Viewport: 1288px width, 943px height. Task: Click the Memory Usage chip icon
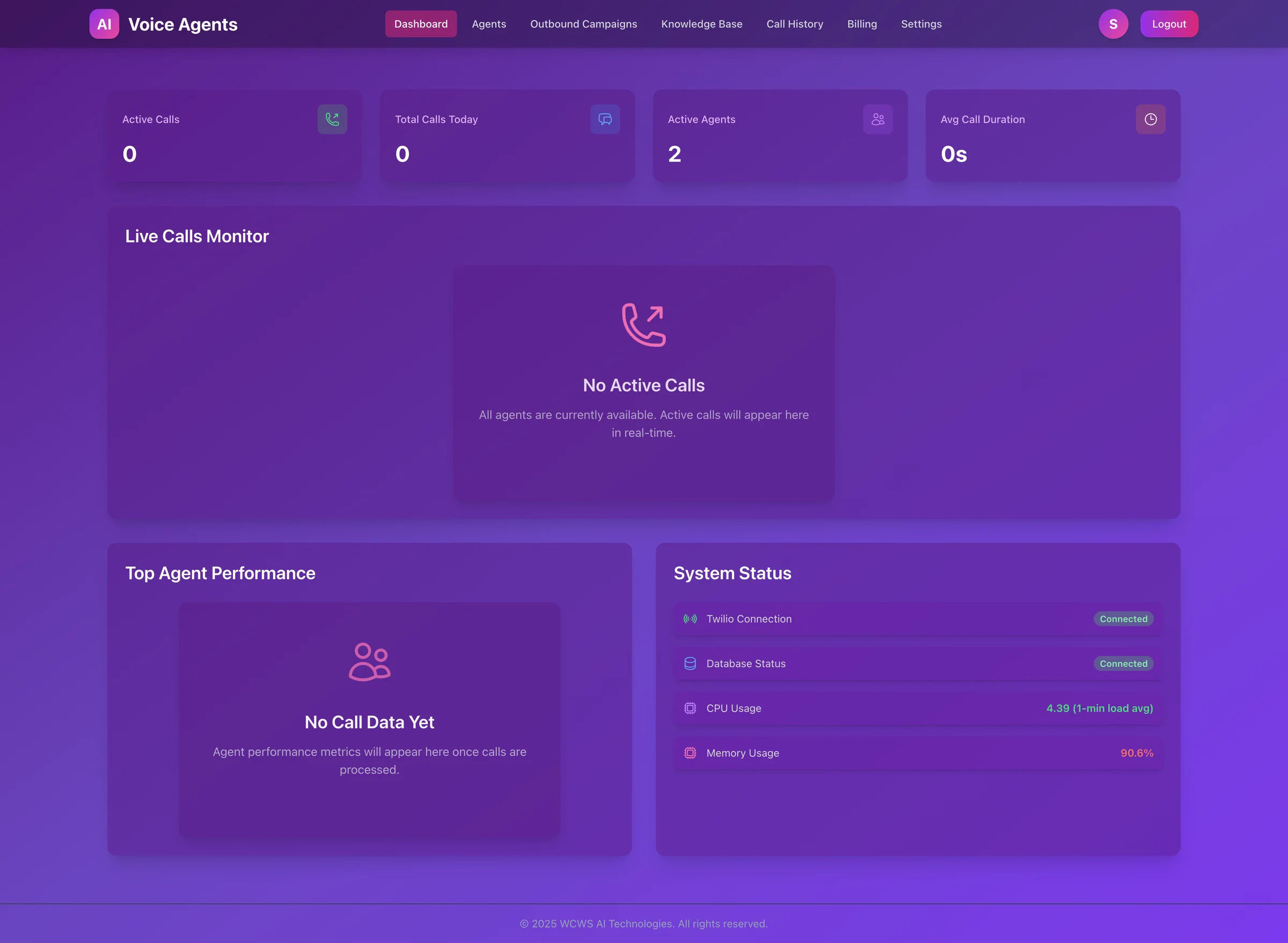[x=690, y=753]
